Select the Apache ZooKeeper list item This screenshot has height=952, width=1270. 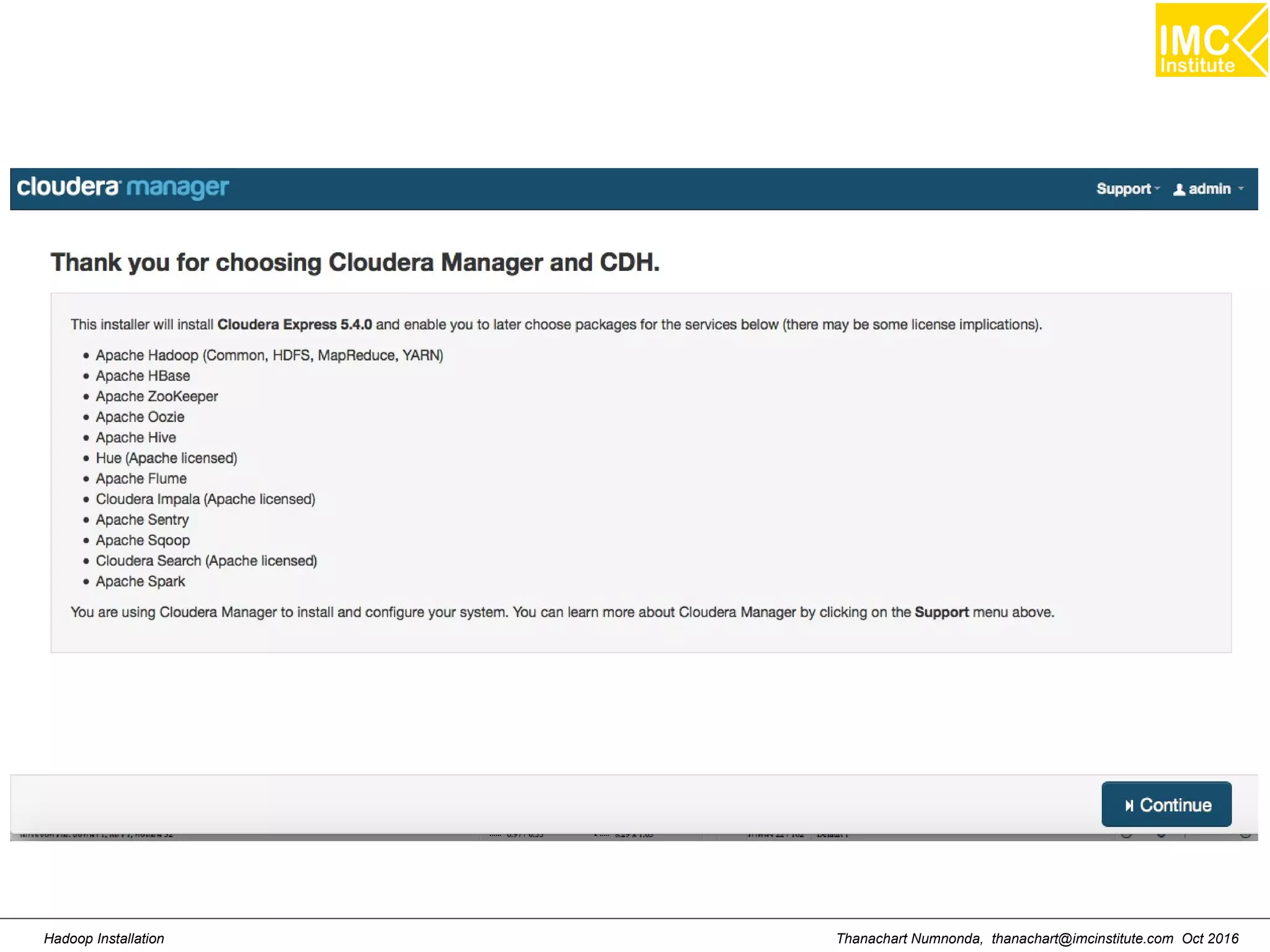[x=157, y=396]
